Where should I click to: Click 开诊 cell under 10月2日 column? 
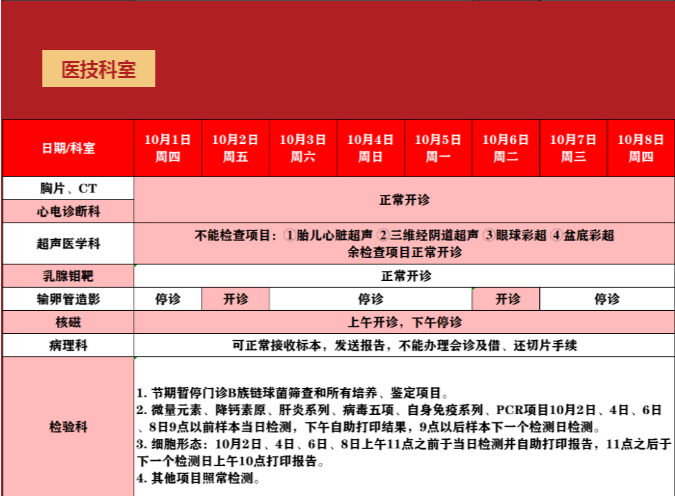click(236, 299)
